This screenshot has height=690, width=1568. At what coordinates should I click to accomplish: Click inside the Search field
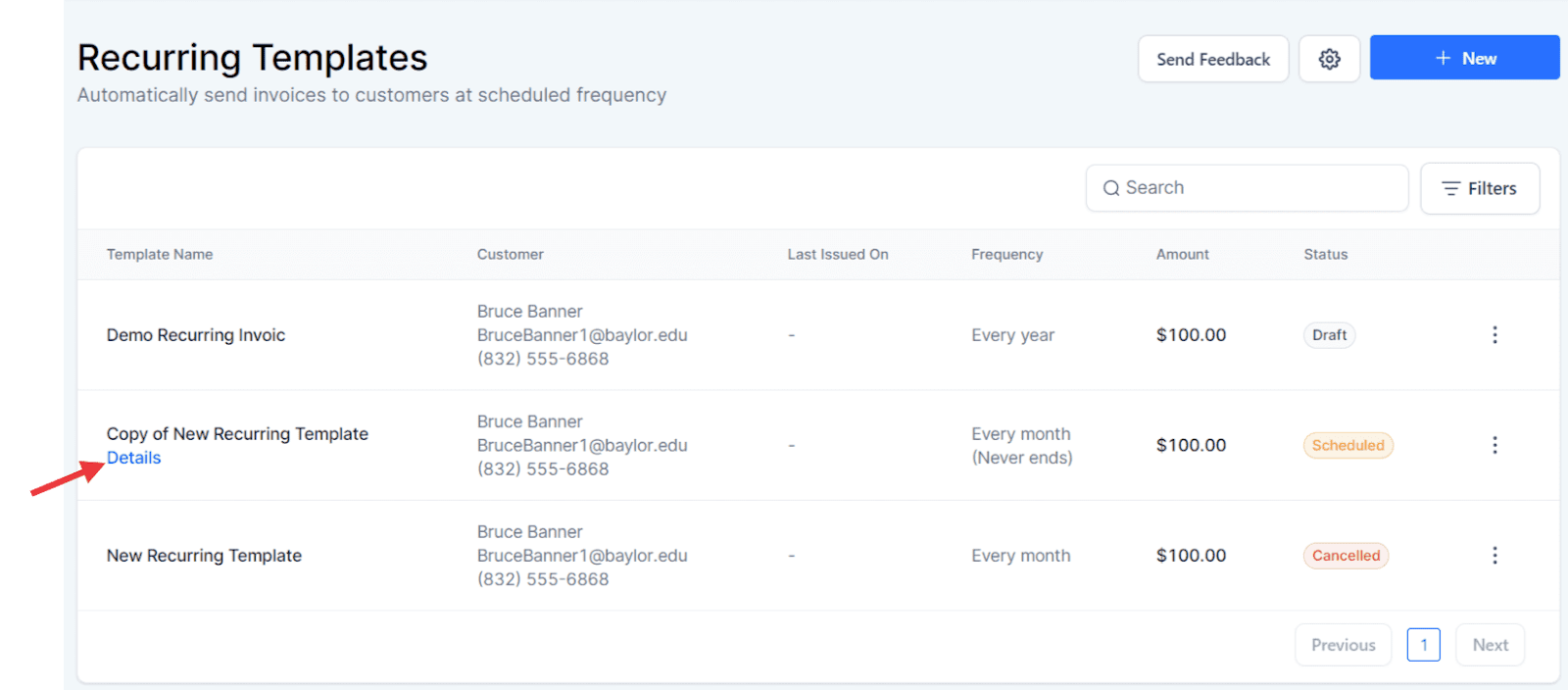pos(1245,187)
